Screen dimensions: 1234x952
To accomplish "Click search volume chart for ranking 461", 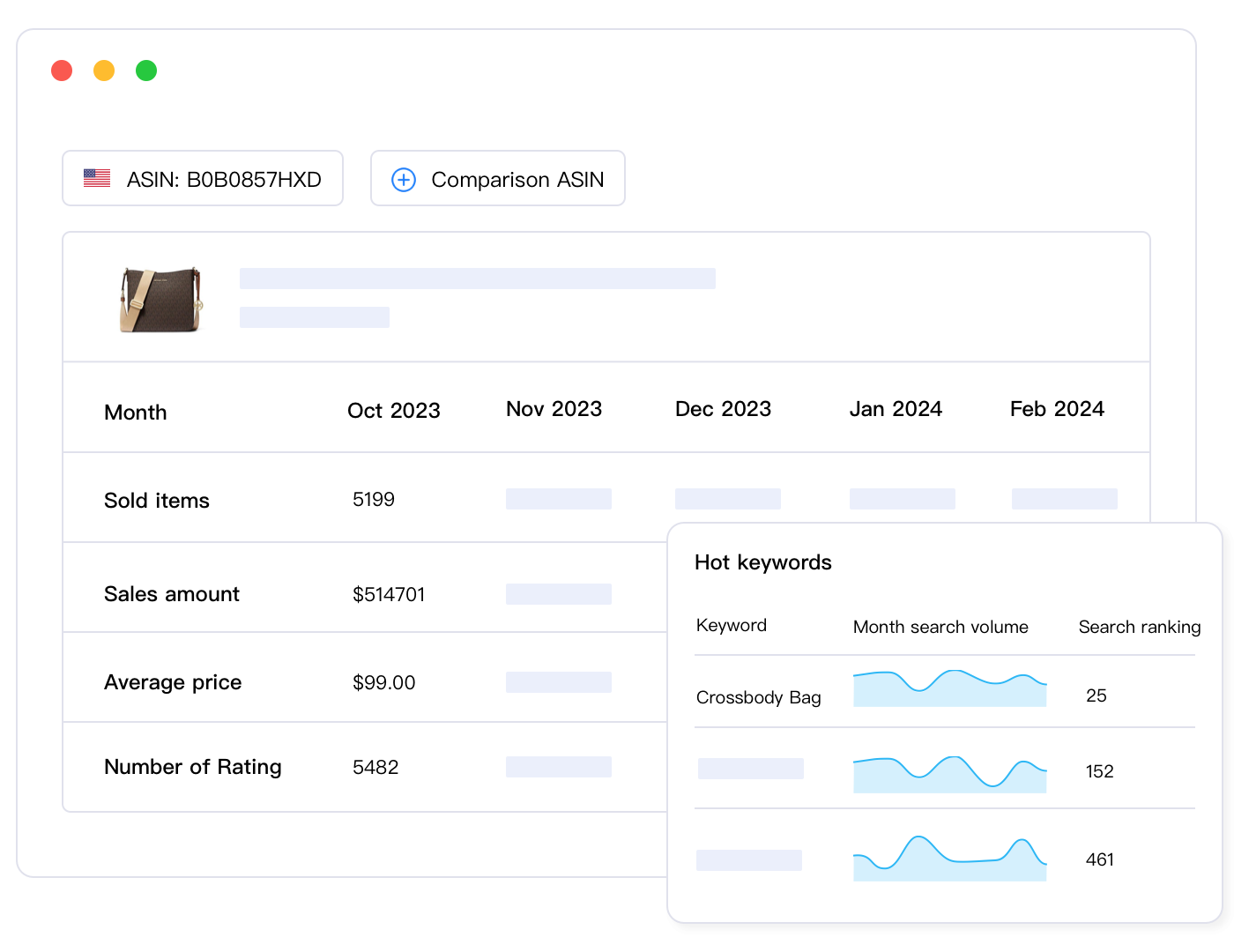I will point(949,859).
